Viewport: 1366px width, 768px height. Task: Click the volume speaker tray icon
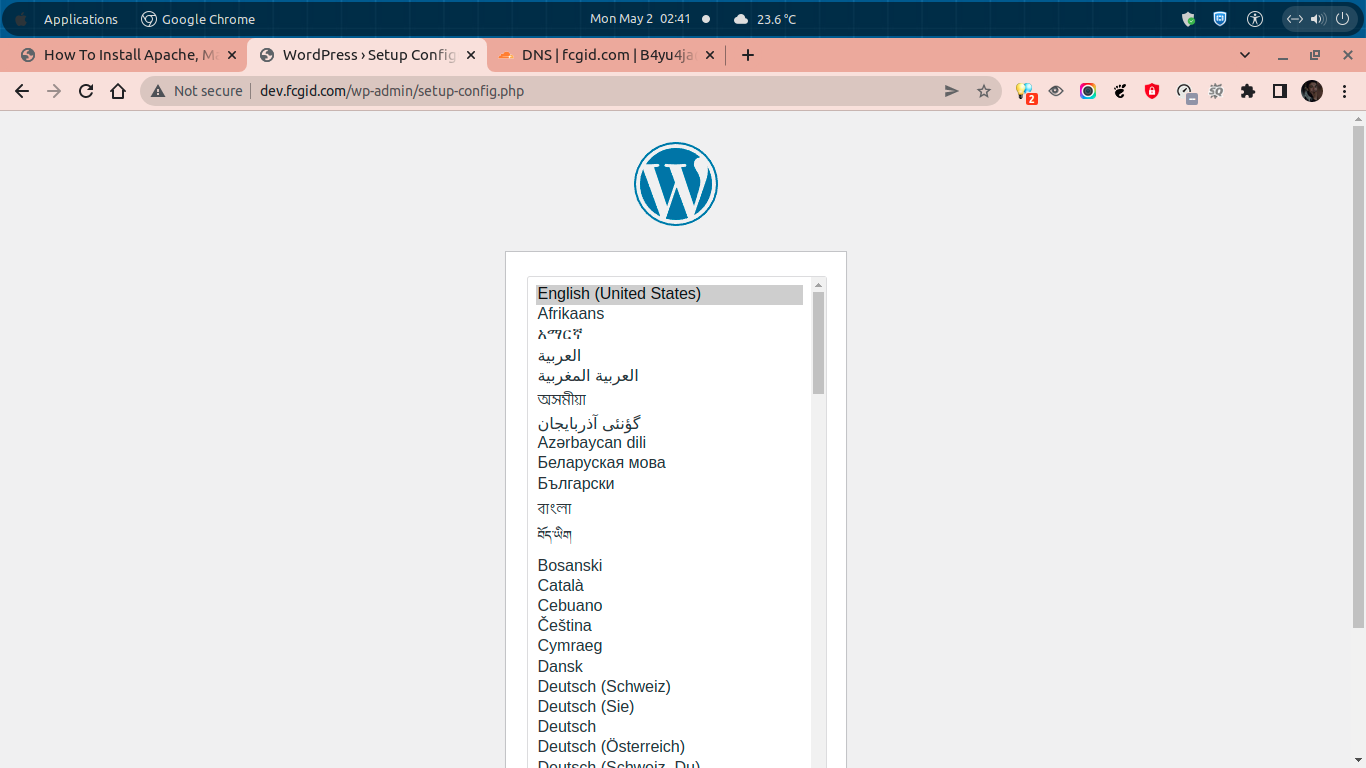tap(1318, 19)
